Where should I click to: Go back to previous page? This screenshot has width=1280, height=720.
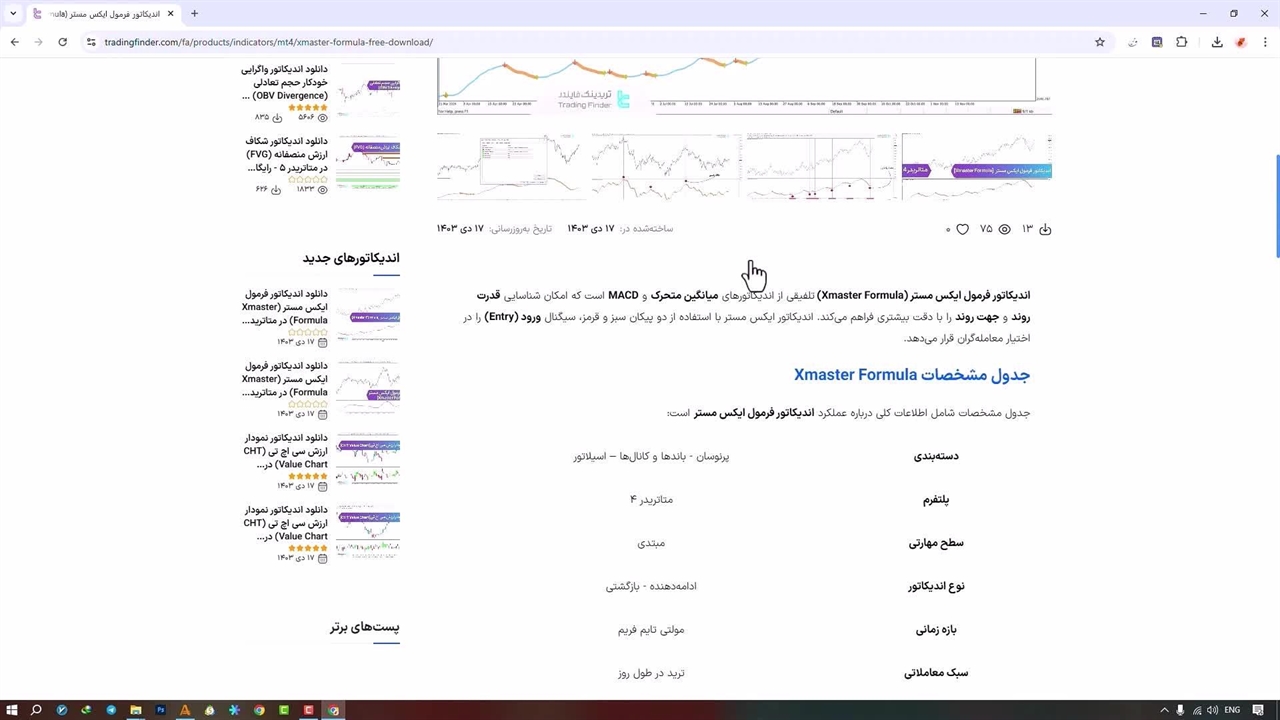click(x=15, y=42)
